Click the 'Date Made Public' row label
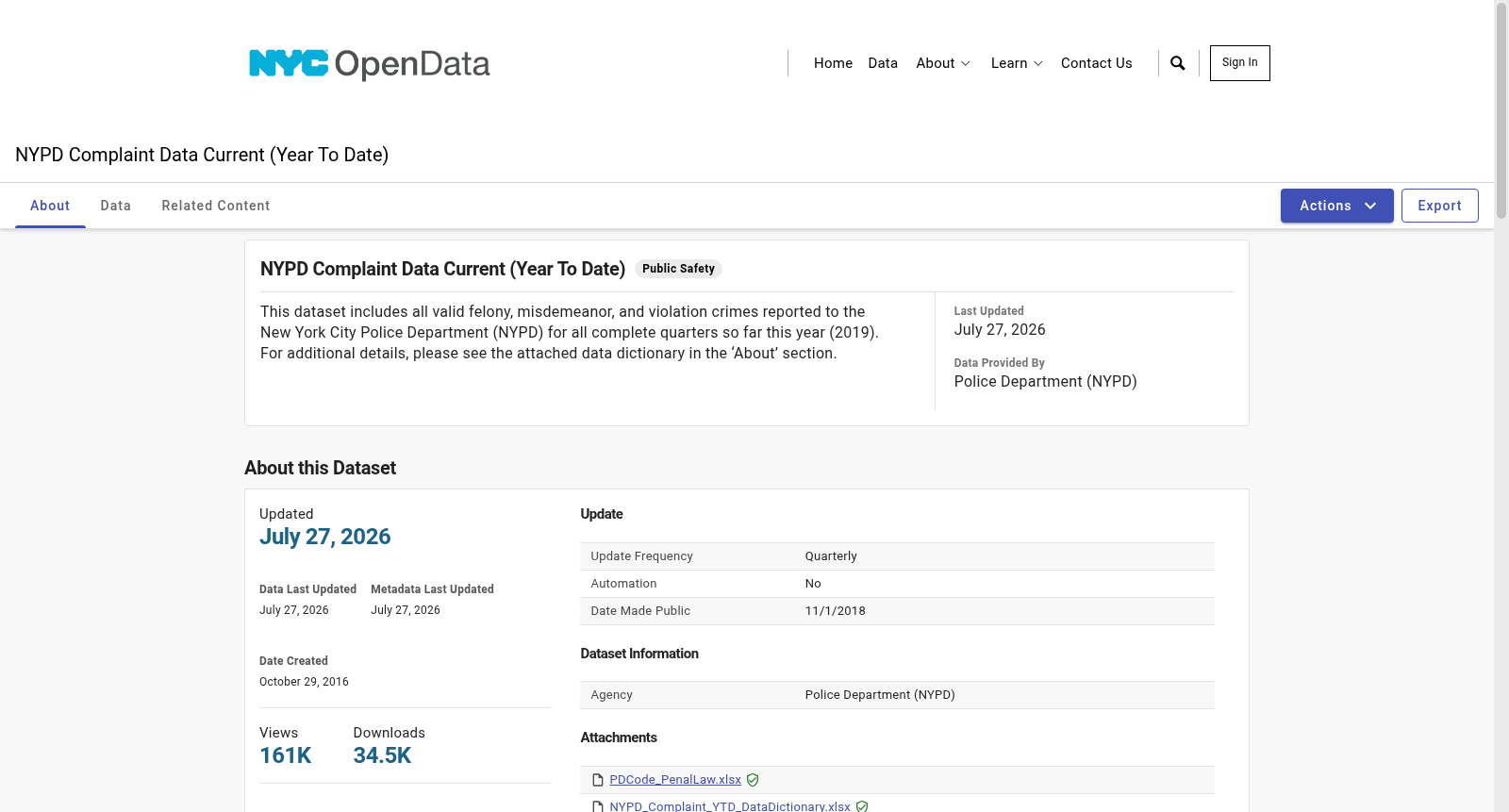 pyautogui.click(x=640, y=611)
